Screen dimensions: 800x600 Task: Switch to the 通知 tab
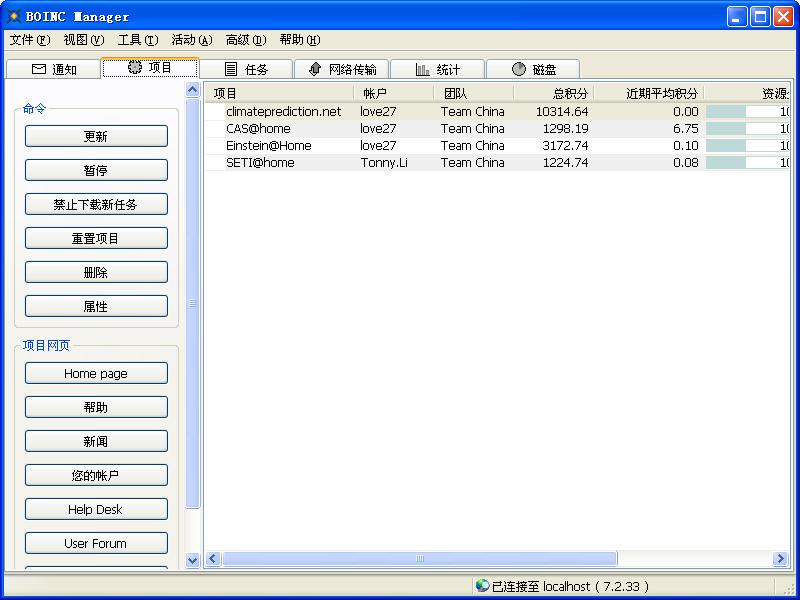[x=54, y=69]
